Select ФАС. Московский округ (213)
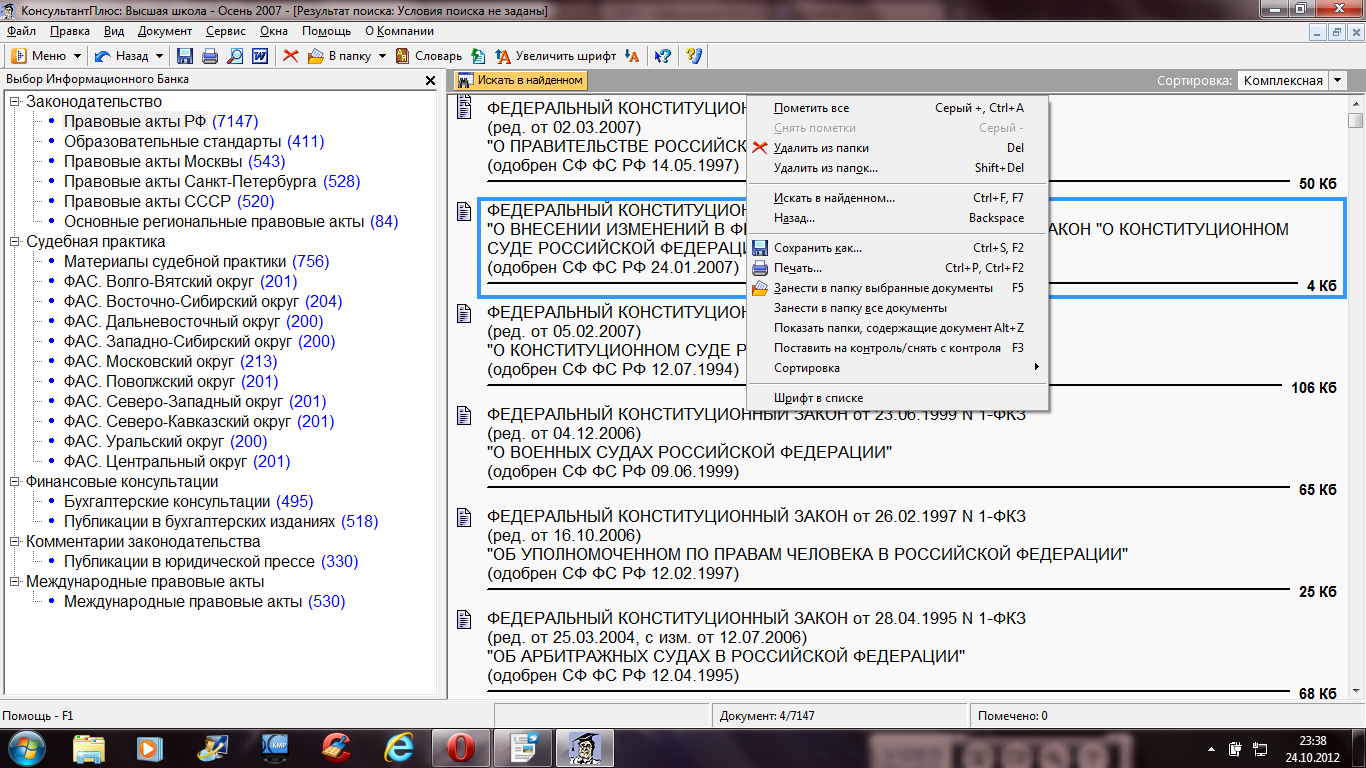 [x=170, y=361]
